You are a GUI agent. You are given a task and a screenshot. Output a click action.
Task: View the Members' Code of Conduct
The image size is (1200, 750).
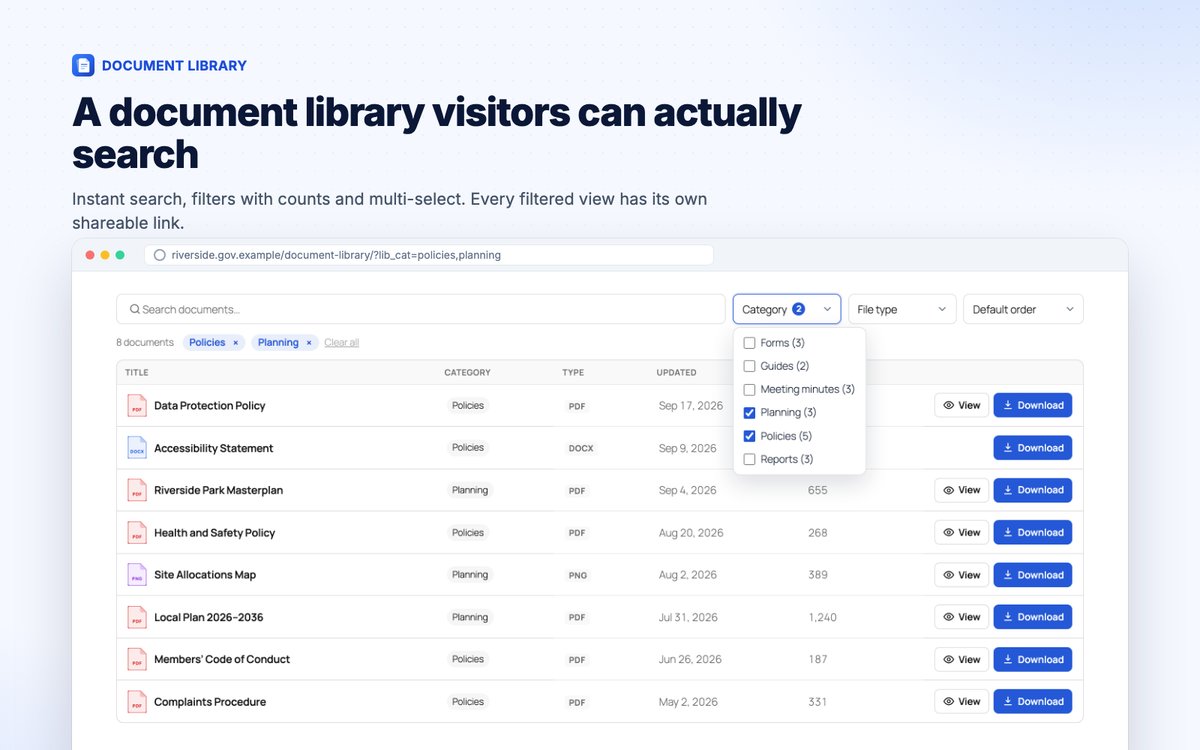tap(962, 659)
